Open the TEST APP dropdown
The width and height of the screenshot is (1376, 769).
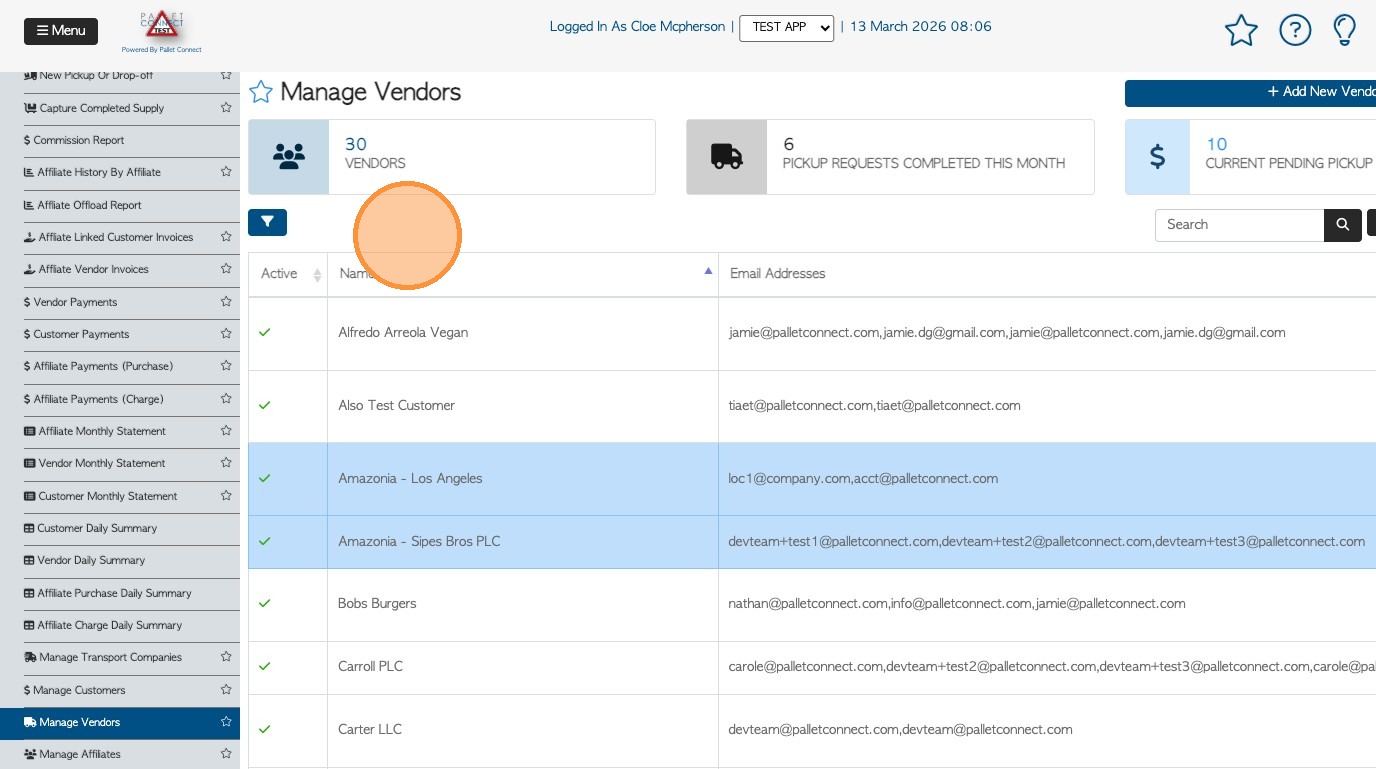pos(786,28)
